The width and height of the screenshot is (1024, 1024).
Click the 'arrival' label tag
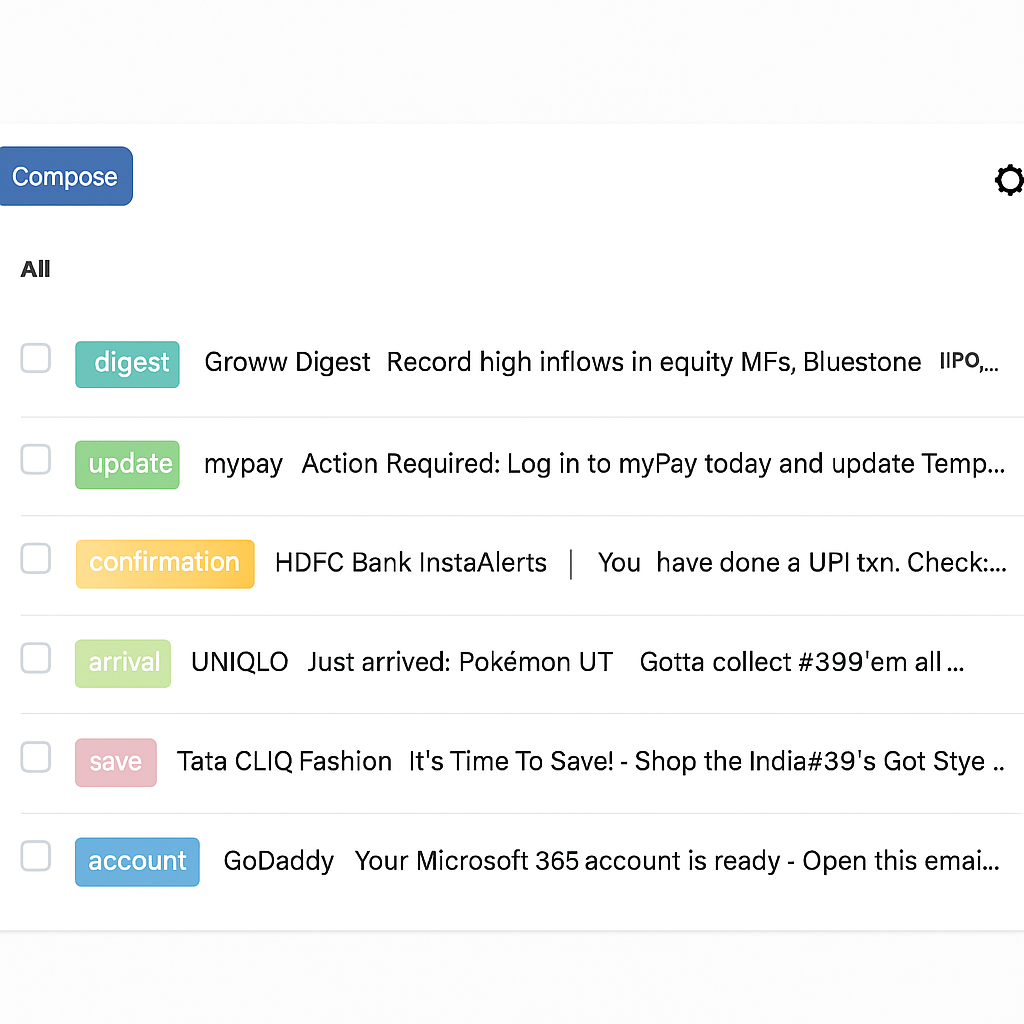(122, 663)
